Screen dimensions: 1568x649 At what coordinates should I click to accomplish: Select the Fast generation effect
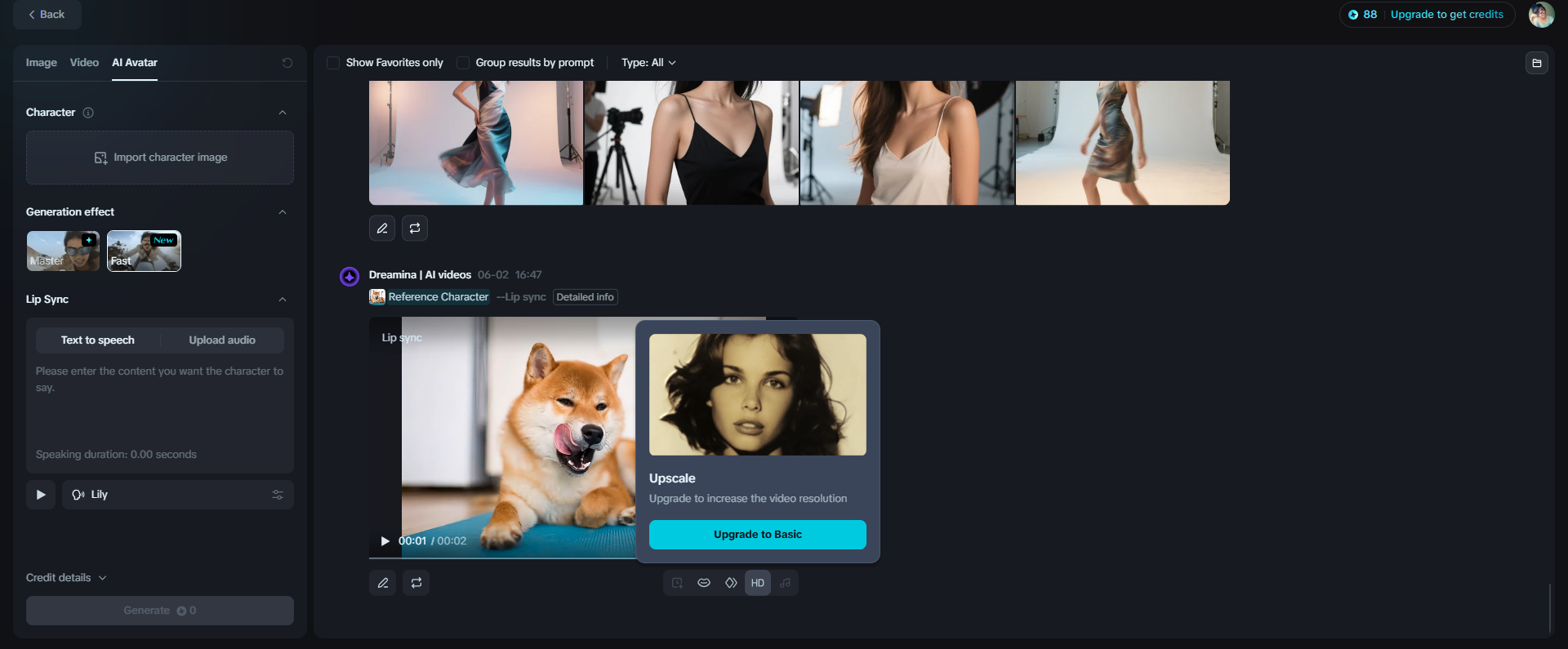click(x=144, y=251)
